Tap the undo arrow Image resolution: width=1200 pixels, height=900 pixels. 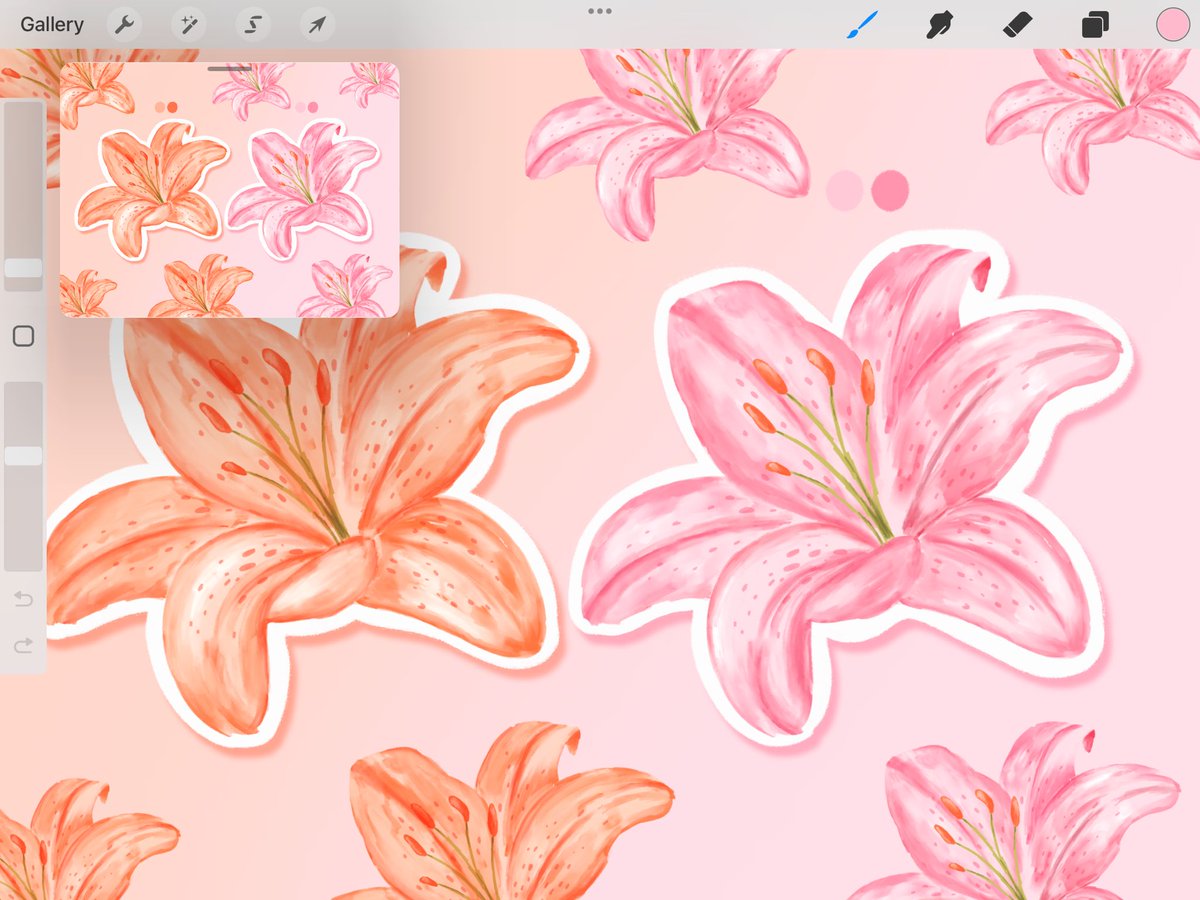pos(23,600)
